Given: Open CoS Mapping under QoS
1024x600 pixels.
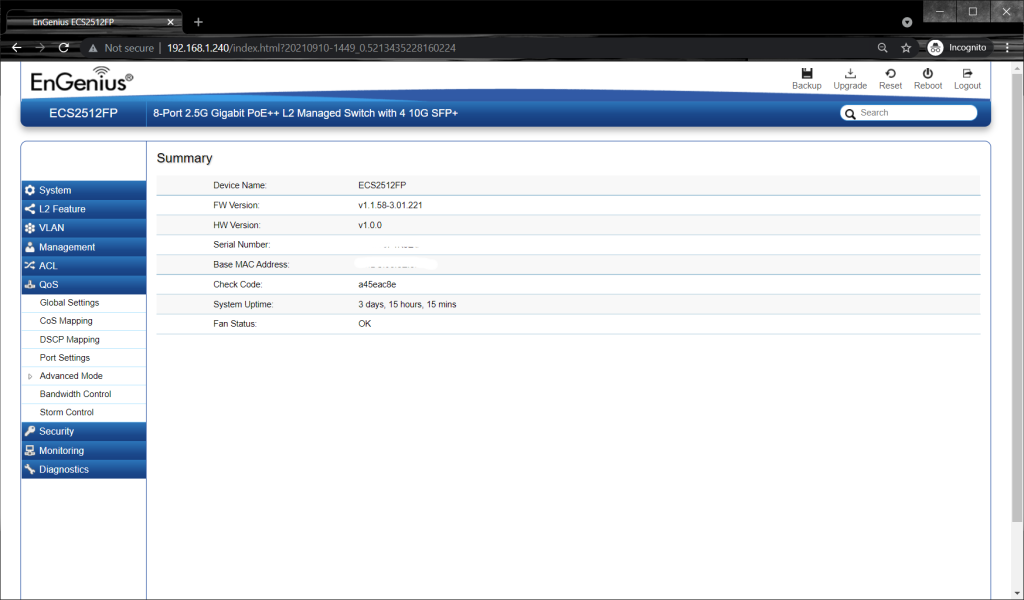Looking at the screenshot, I should (x=66, y=321).
